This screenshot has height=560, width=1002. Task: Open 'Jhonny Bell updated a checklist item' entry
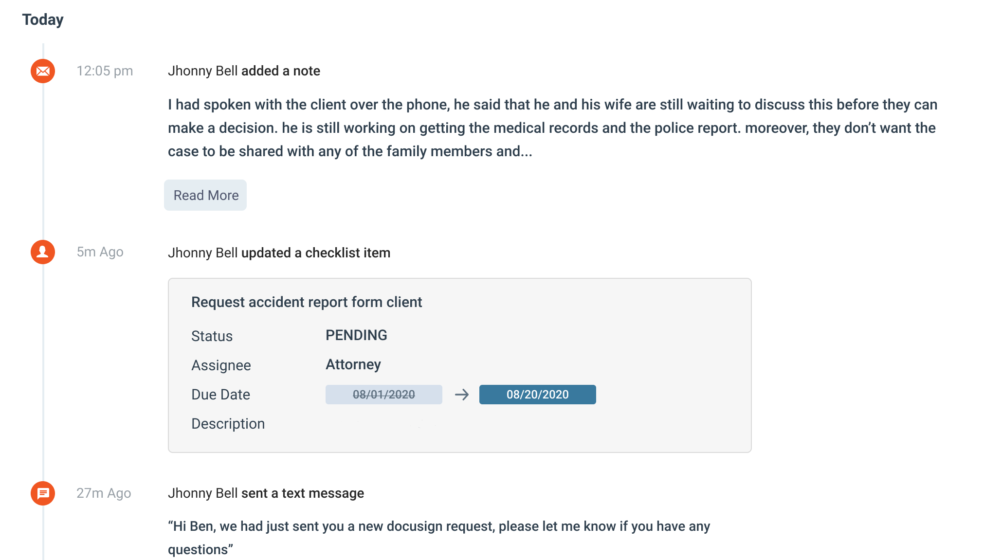click(279, 253)
